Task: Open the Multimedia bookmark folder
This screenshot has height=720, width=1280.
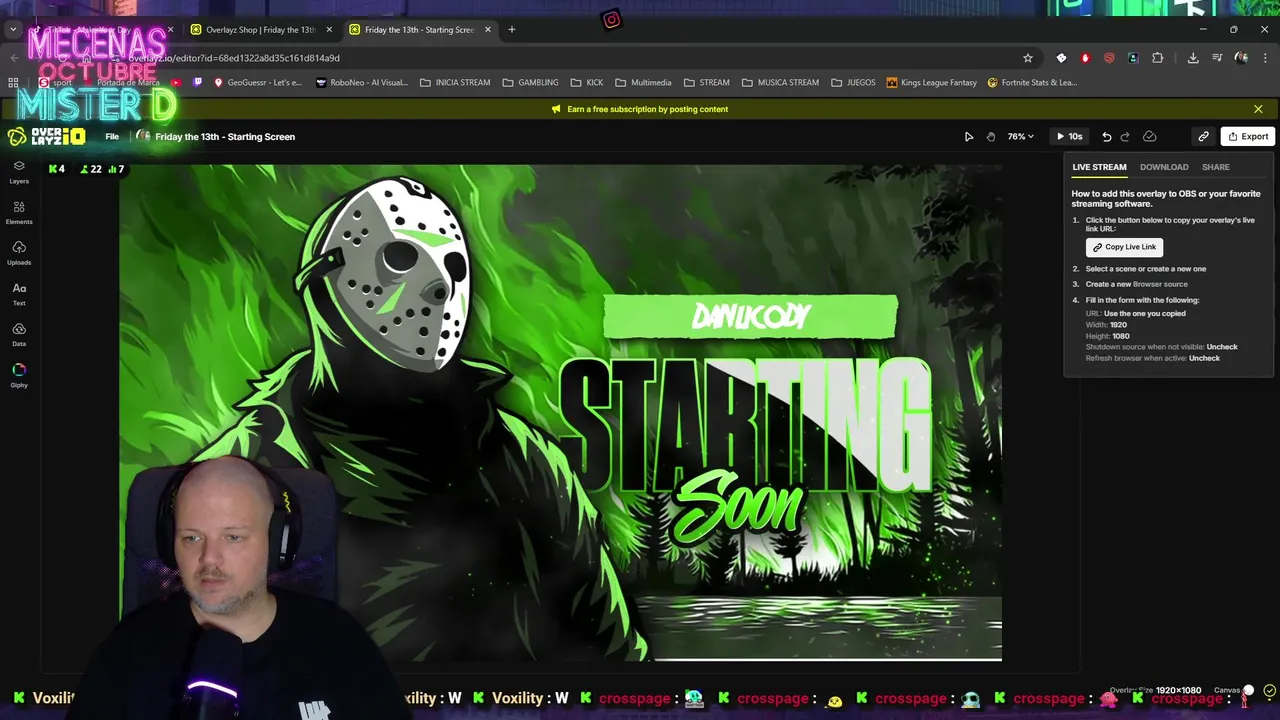Action: 643,83
